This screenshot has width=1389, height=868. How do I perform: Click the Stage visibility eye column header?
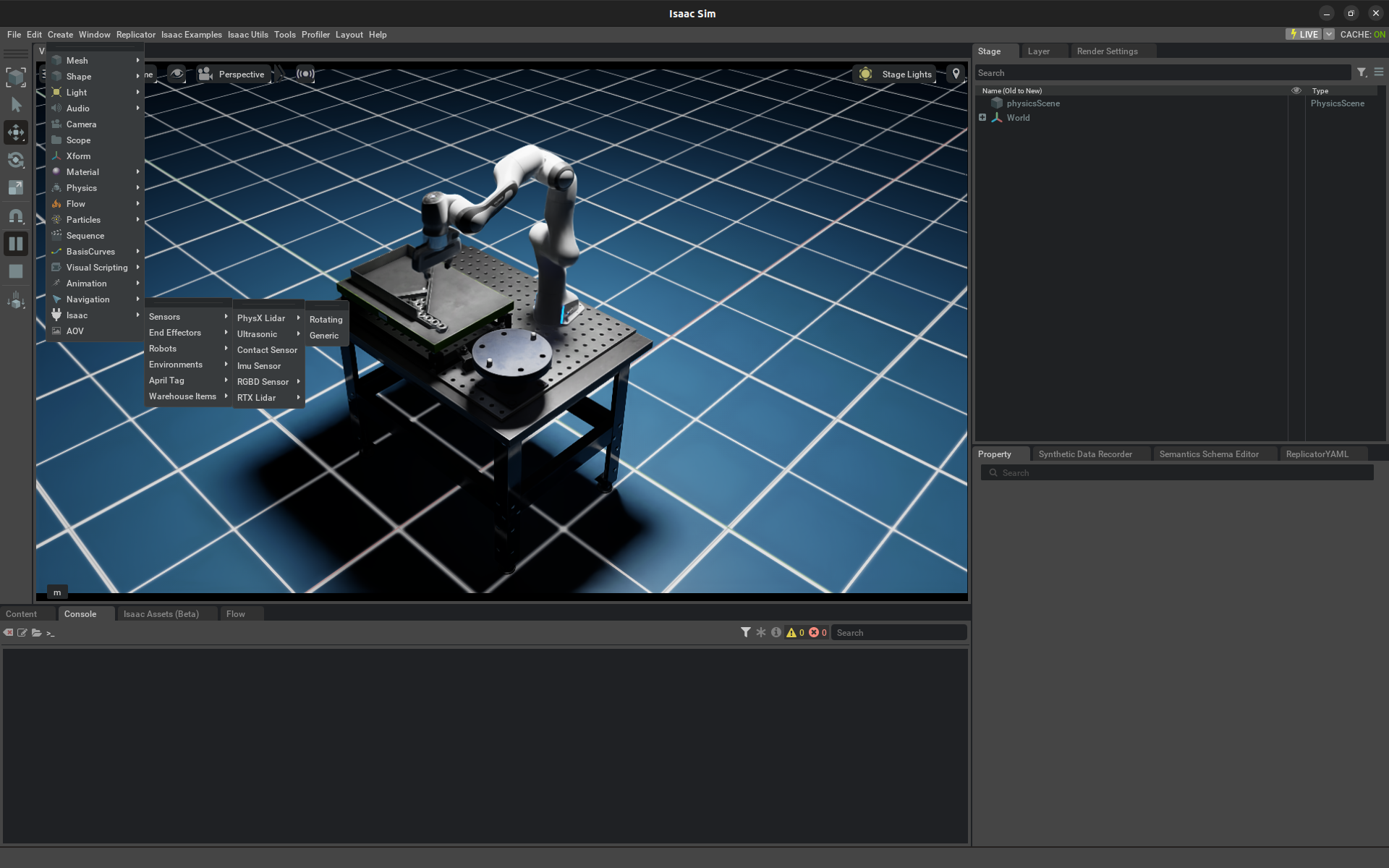[x=1296, y=90]
